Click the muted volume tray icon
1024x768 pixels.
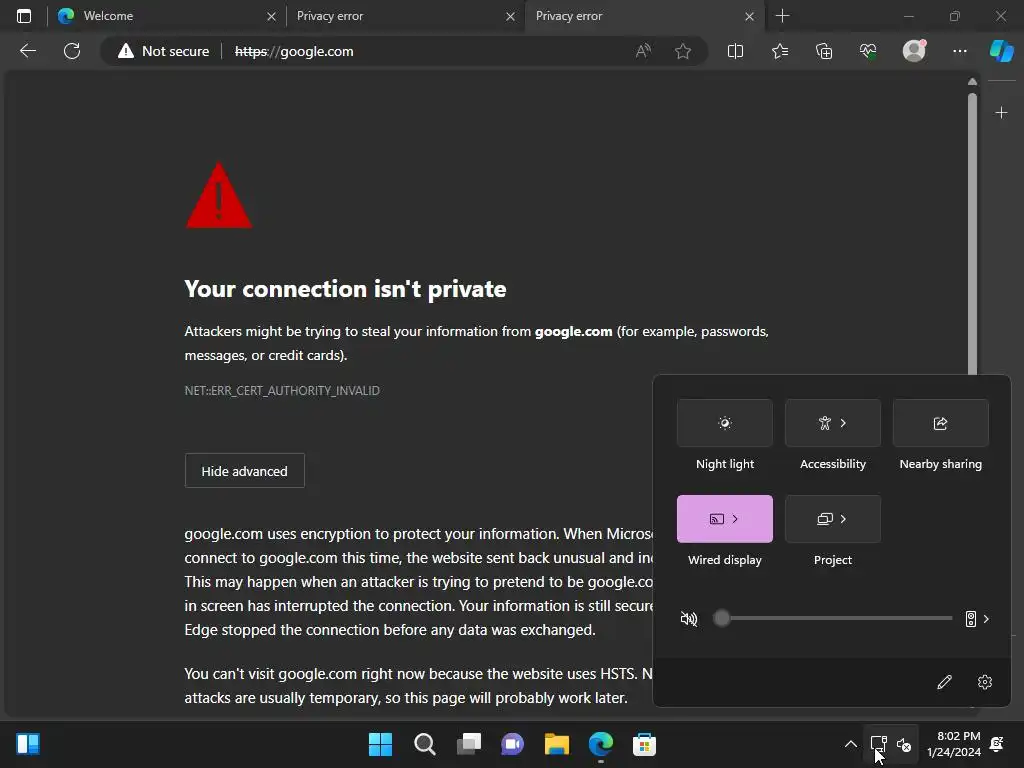coord(904,744)
